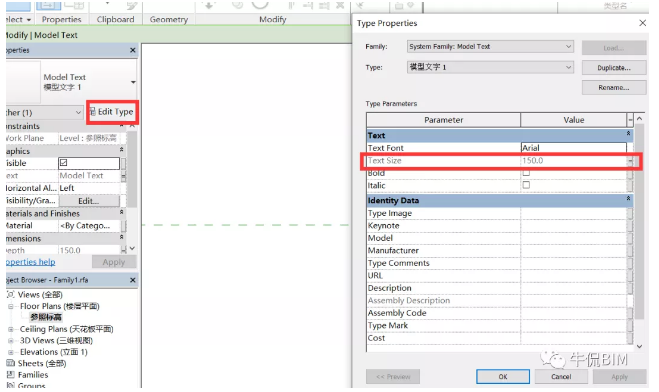Click the Description parameter row
Image resolution: width=659 pixels, height=392 pixels.
[x=497, y=288]
